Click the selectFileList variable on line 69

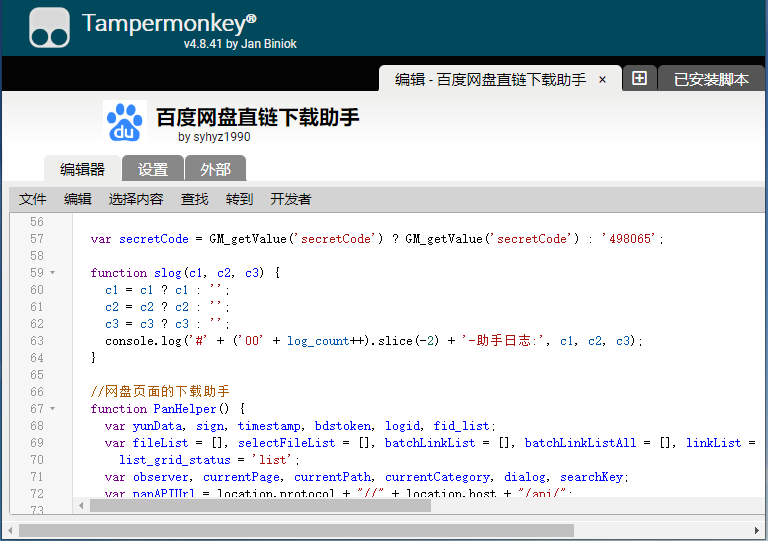click(287, 443)
